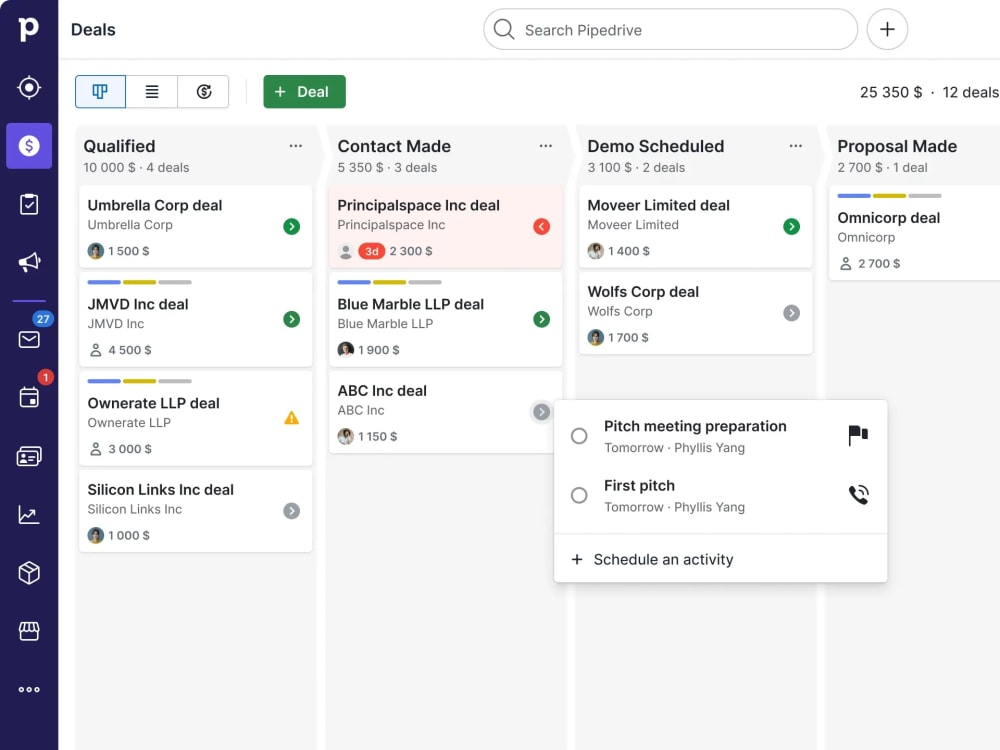The image size is (1000, 750).
Task: Mark Pitch meeting preparation as done
Action: coord(579,436)
